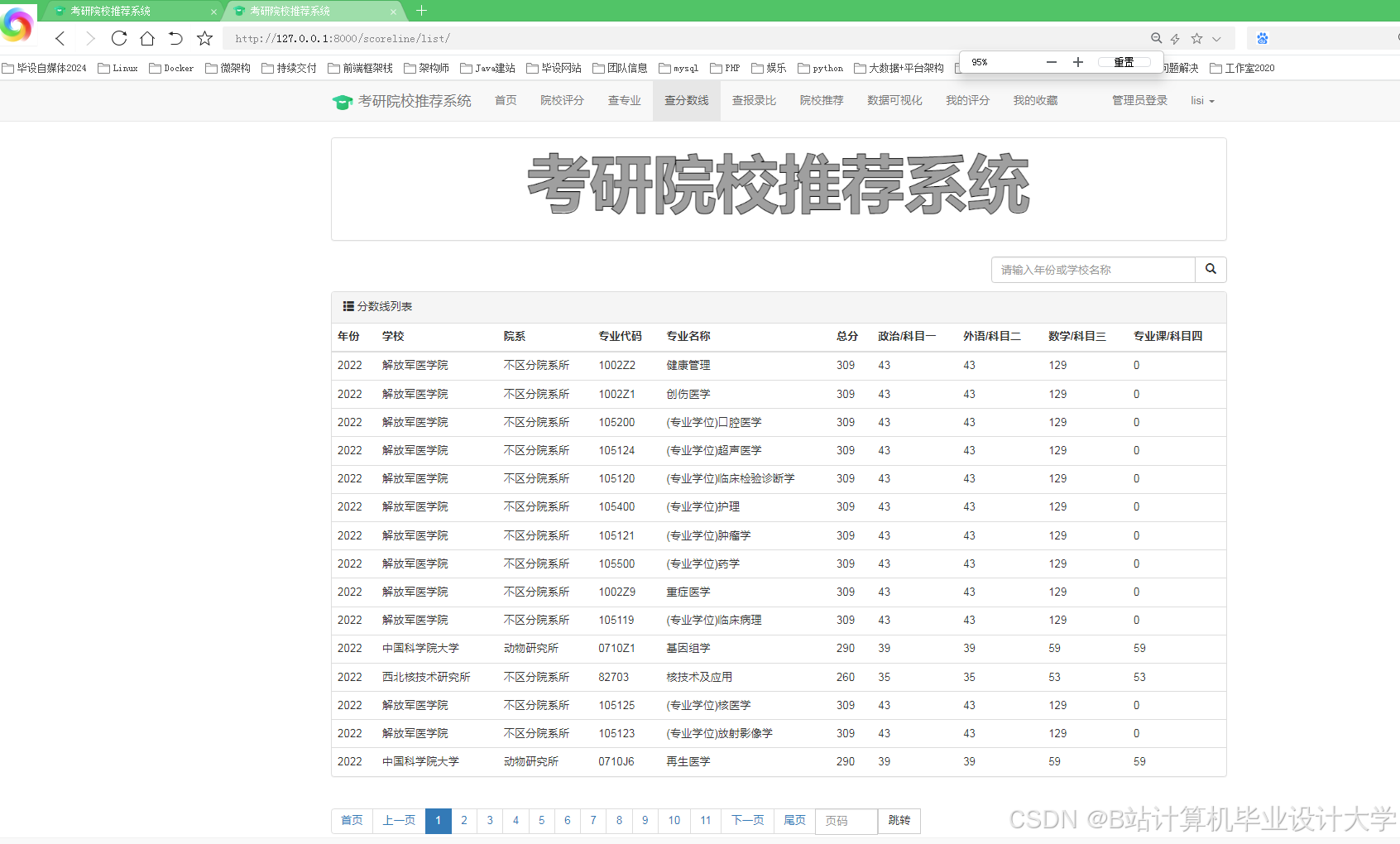
Task: Click the chevron next to the bookmark star
Action: [x=1215, y=38]
